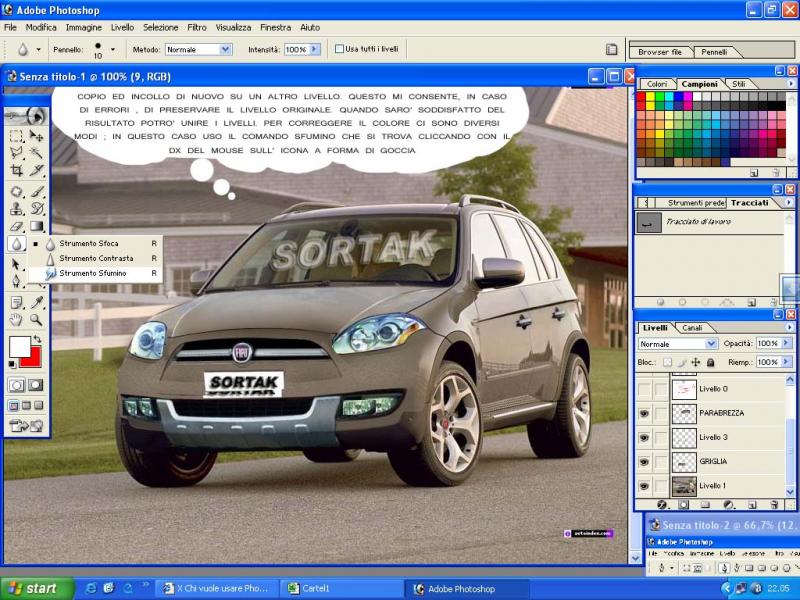Select the Healing Brush tool

pyautogui.click(x=16, y=192)
